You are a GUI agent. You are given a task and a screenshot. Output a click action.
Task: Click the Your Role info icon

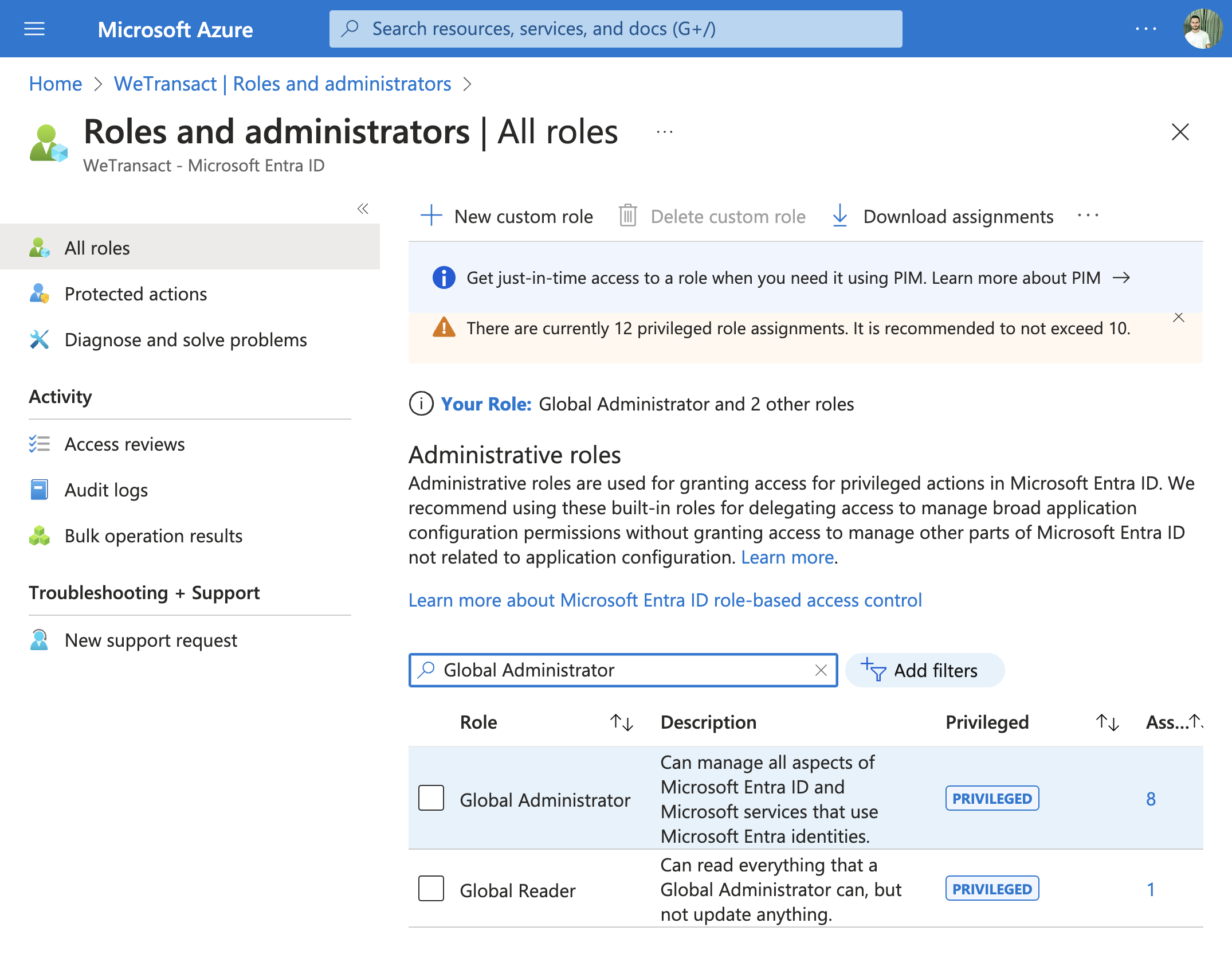click(421, 404)
